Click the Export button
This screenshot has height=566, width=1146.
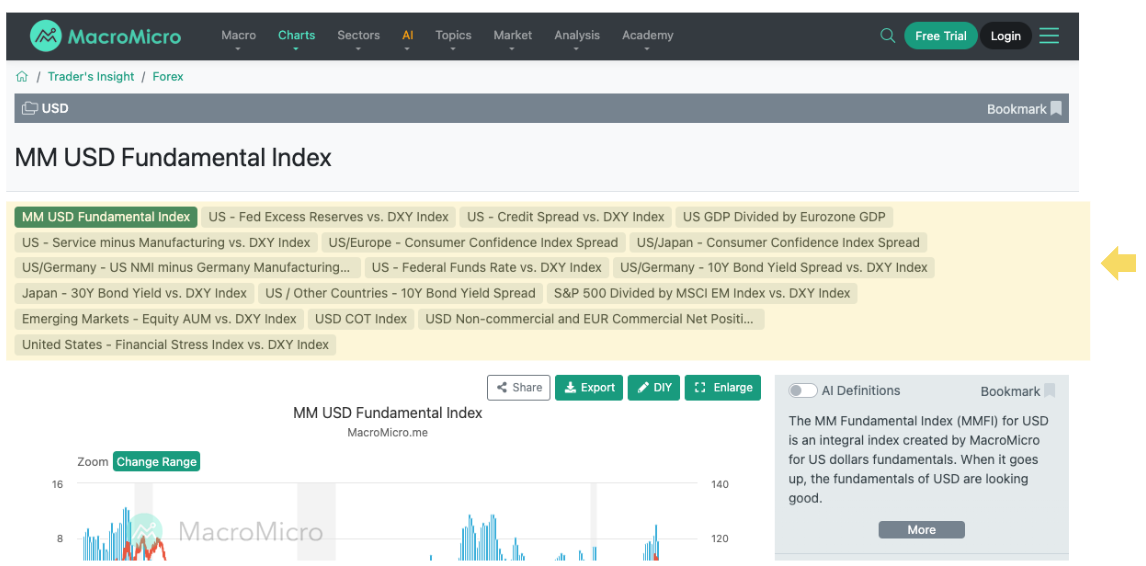[x=589, y=388]
